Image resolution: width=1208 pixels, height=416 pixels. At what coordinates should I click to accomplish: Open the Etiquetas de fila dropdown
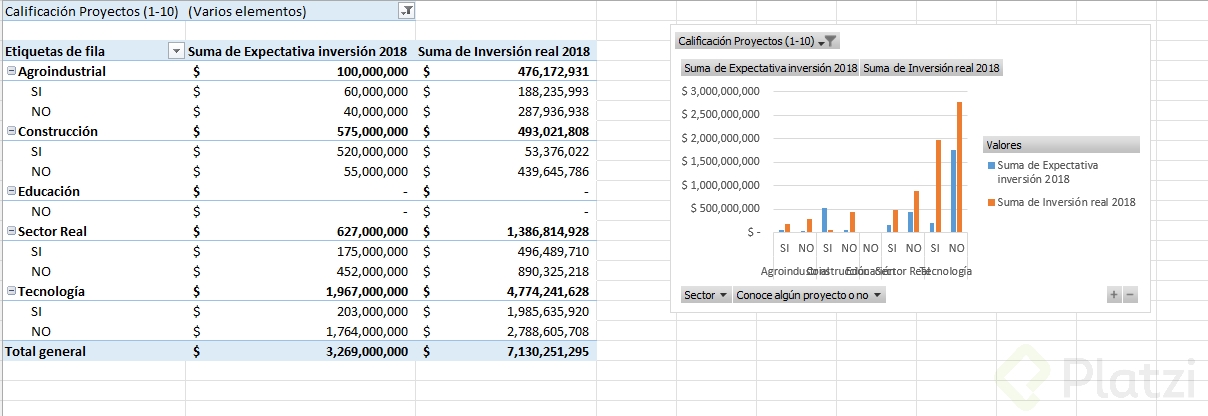tap(176, 51)
